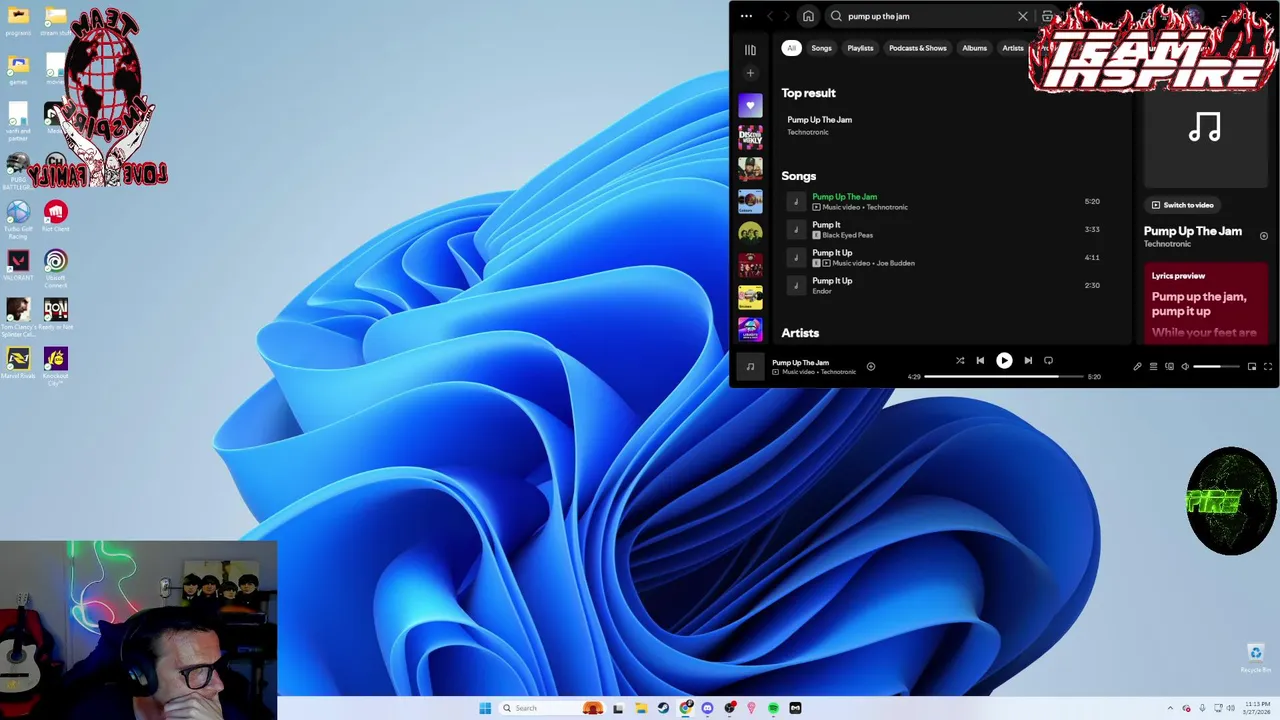Viewport: 1280px width, 720px height.
Task: Clear the search field with X icon
Action: 1023,16
